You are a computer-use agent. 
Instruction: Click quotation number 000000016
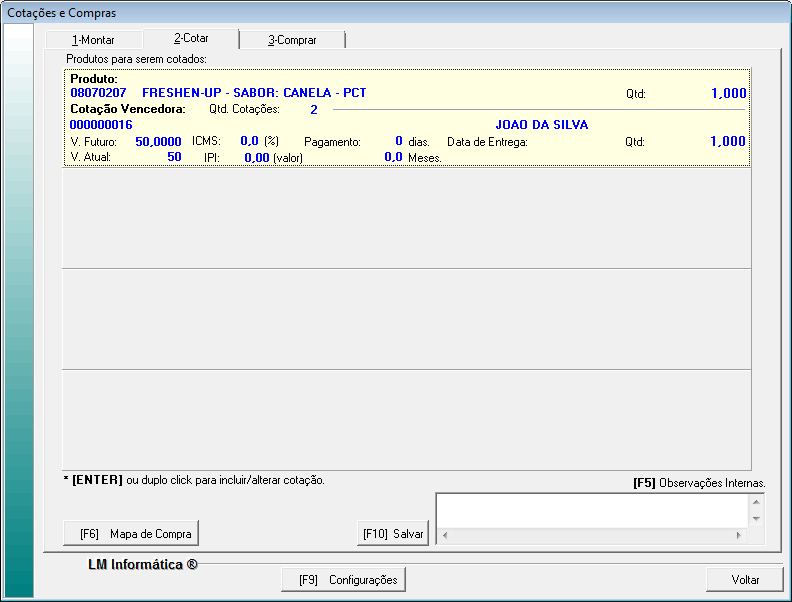(x=101, y=125)
